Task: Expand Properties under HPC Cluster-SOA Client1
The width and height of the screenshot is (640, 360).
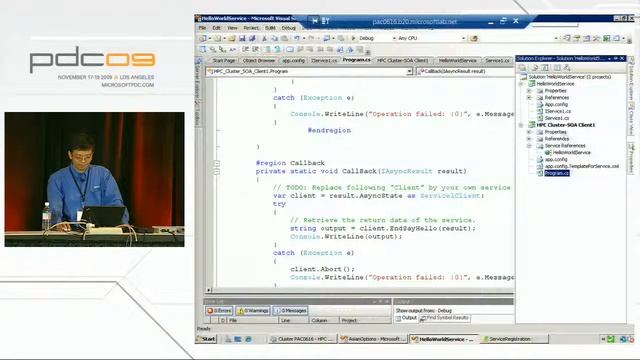Action: click(529, 132)
